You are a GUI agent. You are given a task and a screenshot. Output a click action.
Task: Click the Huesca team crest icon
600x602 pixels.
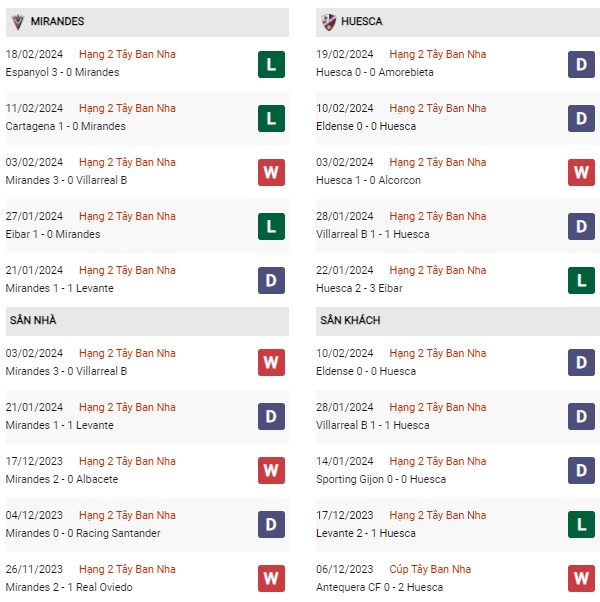click(x=329, y=22)
